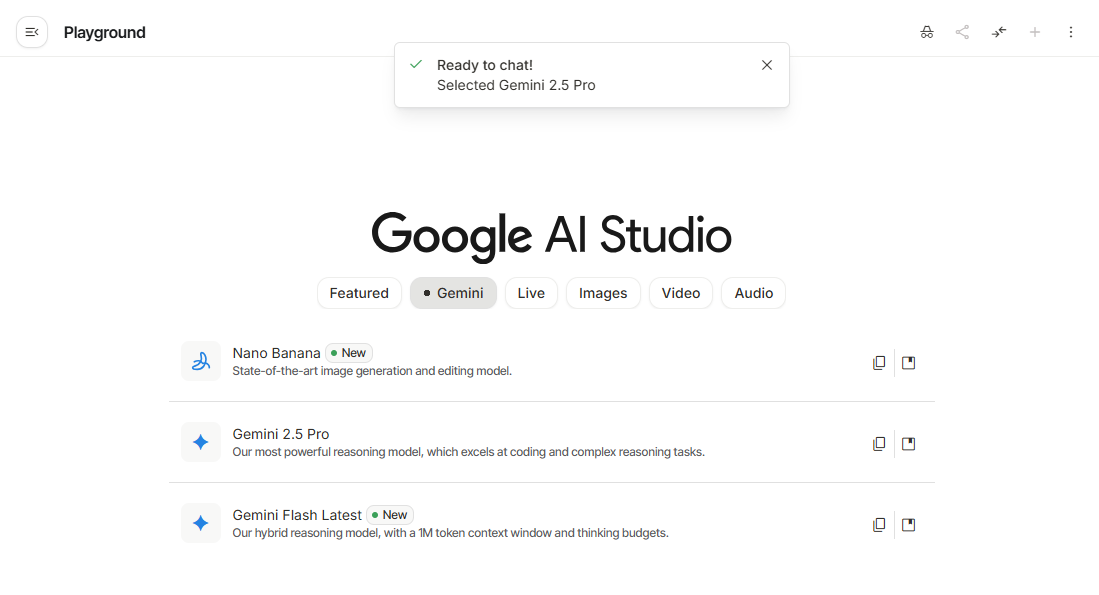Toggle the sidebar navigation menu

(32, 32)
